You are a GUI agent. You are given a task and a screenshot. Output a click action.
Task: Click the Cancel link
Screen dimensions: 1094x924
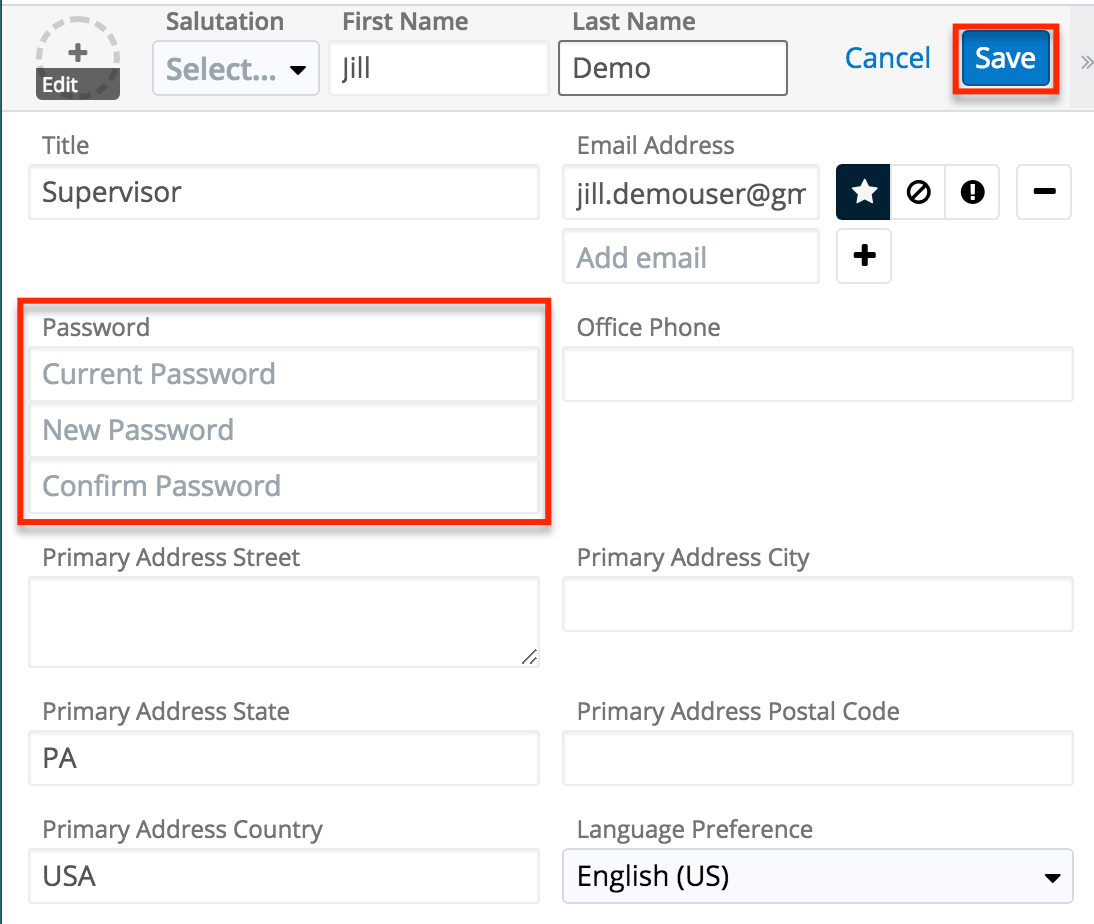(887, 59)
